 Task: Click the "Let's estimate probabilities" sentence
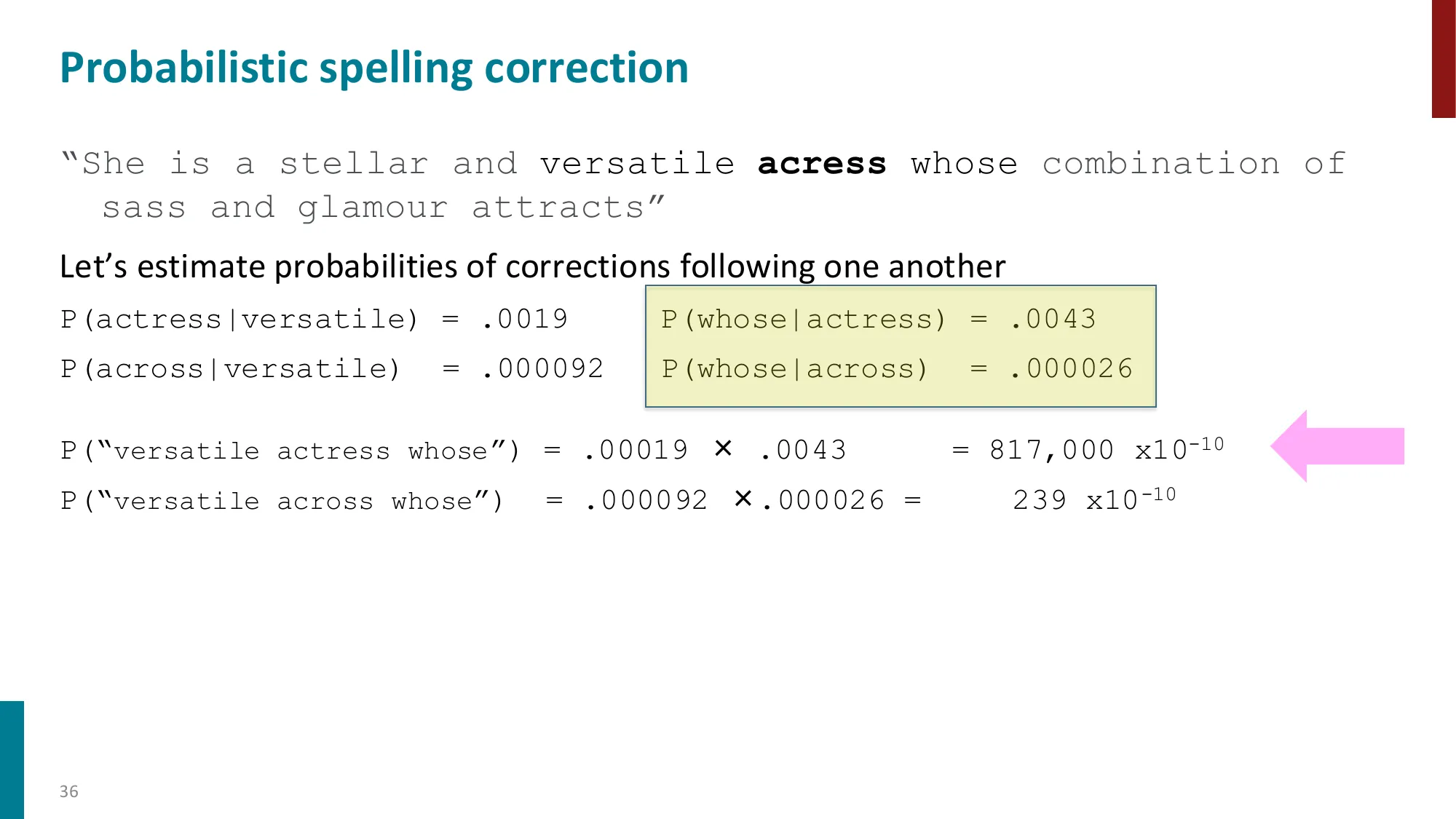[532, 266]
